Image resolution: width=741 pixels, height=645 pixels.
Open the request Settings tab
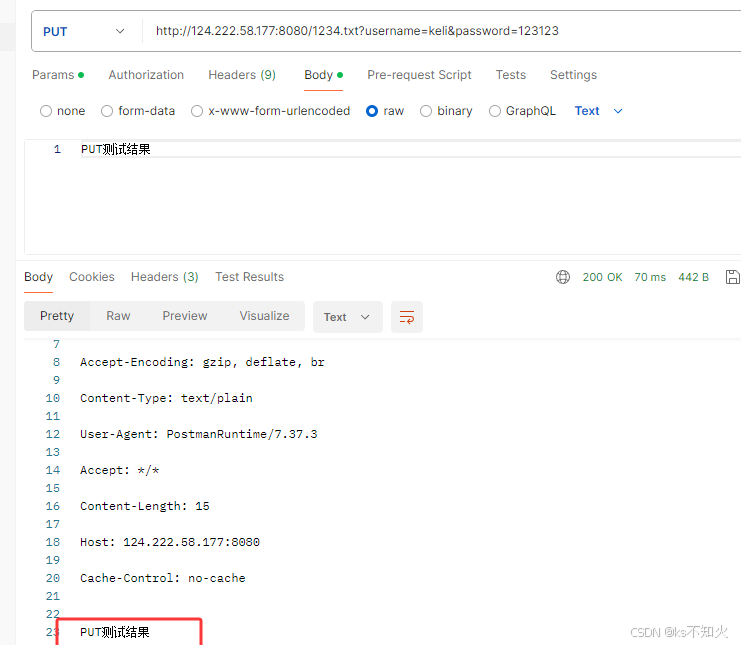click(x=573, y=75)
